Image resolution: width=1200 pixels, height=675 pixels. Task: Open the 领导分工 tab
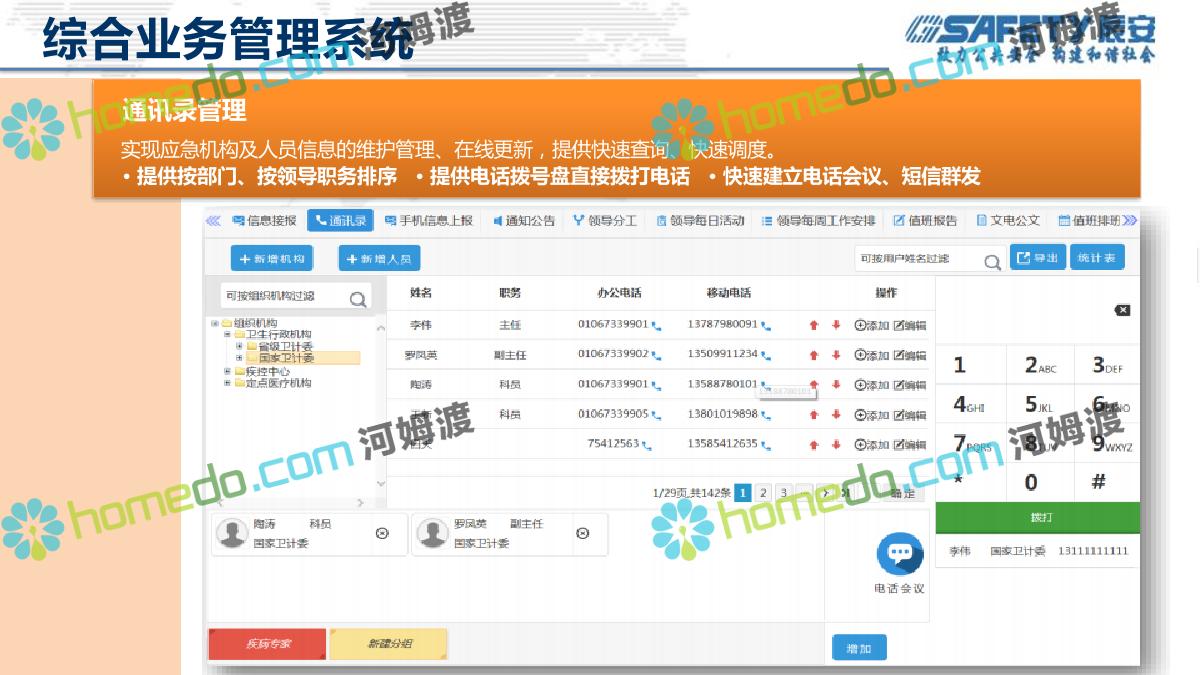pos(604,221)
